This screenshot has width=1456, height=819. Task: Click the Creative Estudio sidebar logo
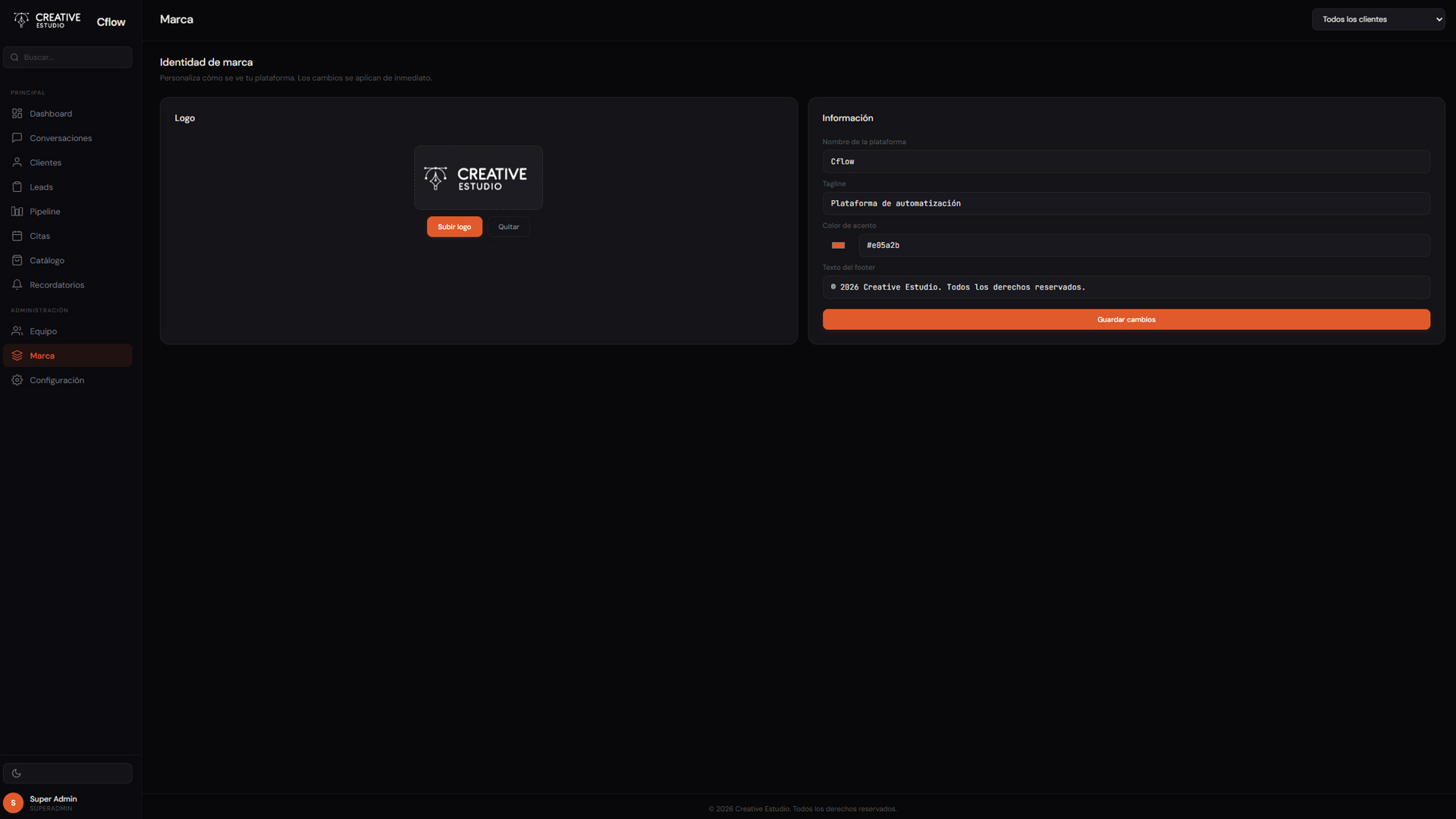point(47,20)
